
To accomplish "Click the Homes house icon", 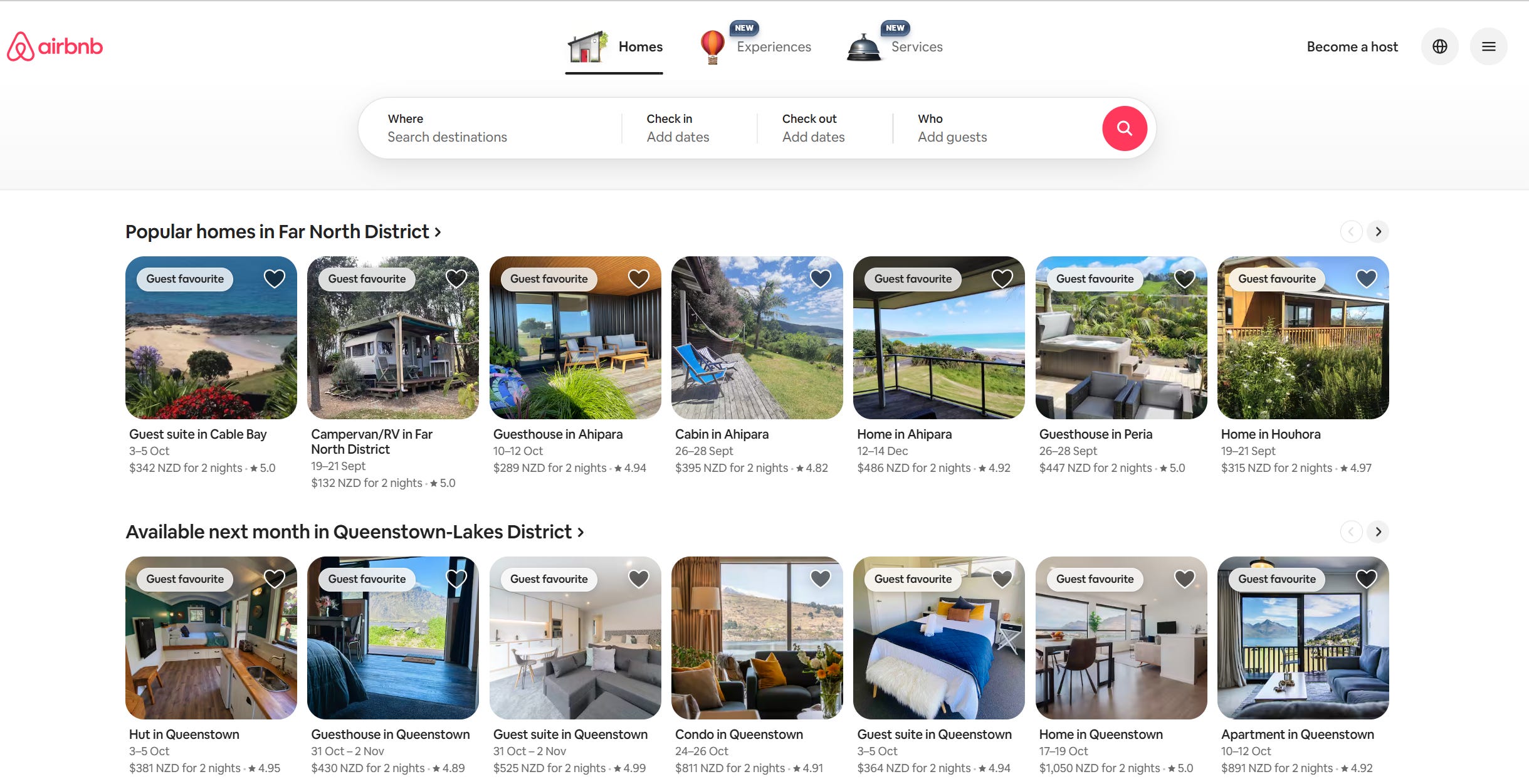I will click(587, 47).
